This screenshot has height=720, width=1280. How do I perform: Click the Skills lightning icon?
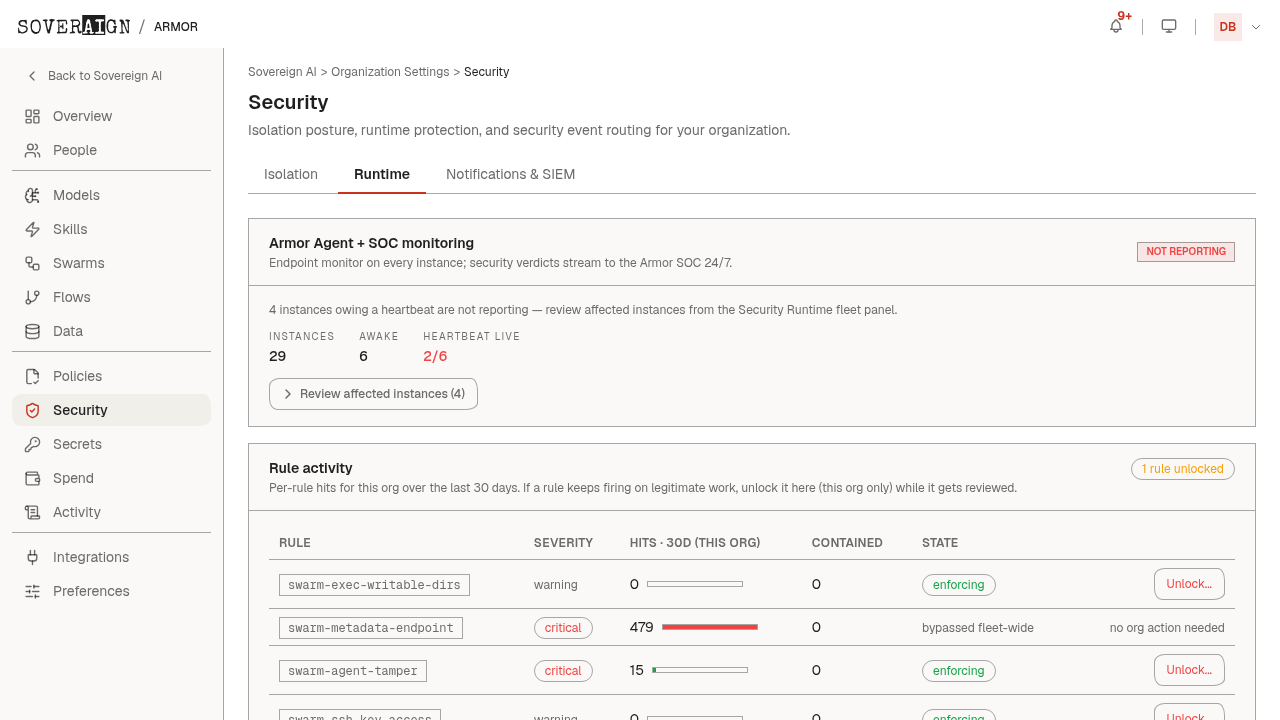pos(33,229)
